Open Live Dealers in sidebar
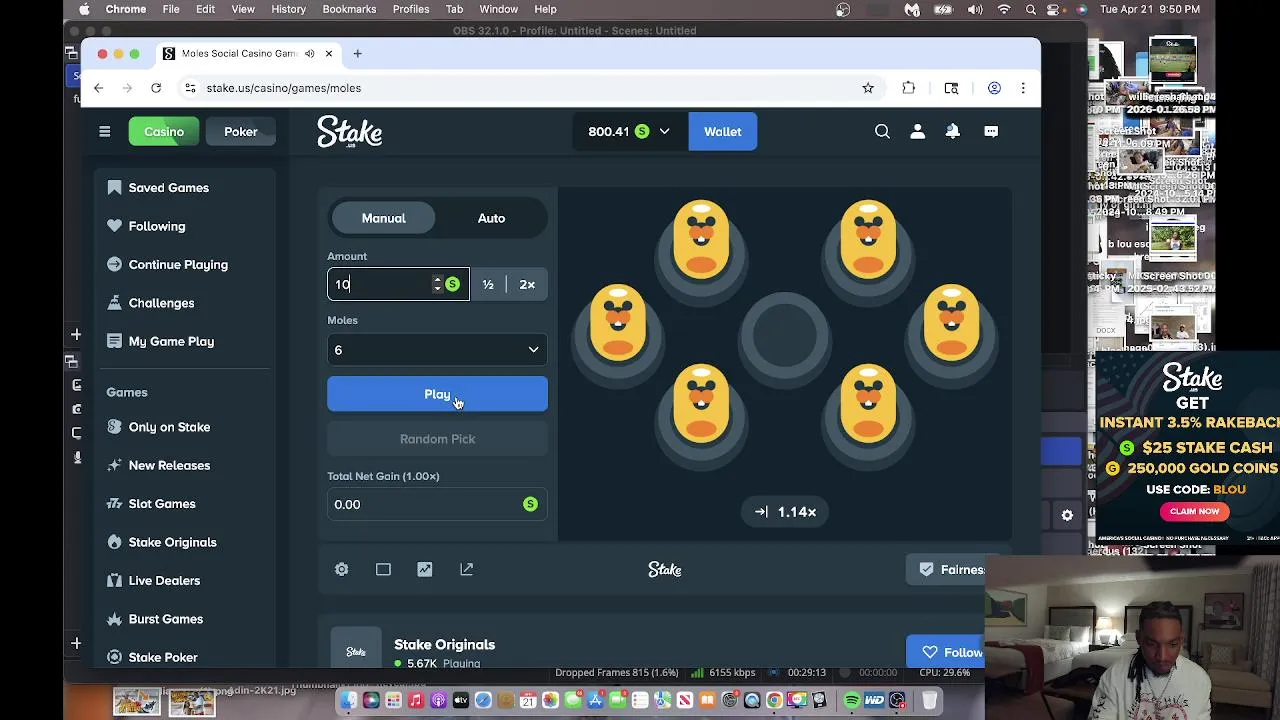 click(164, 580)
